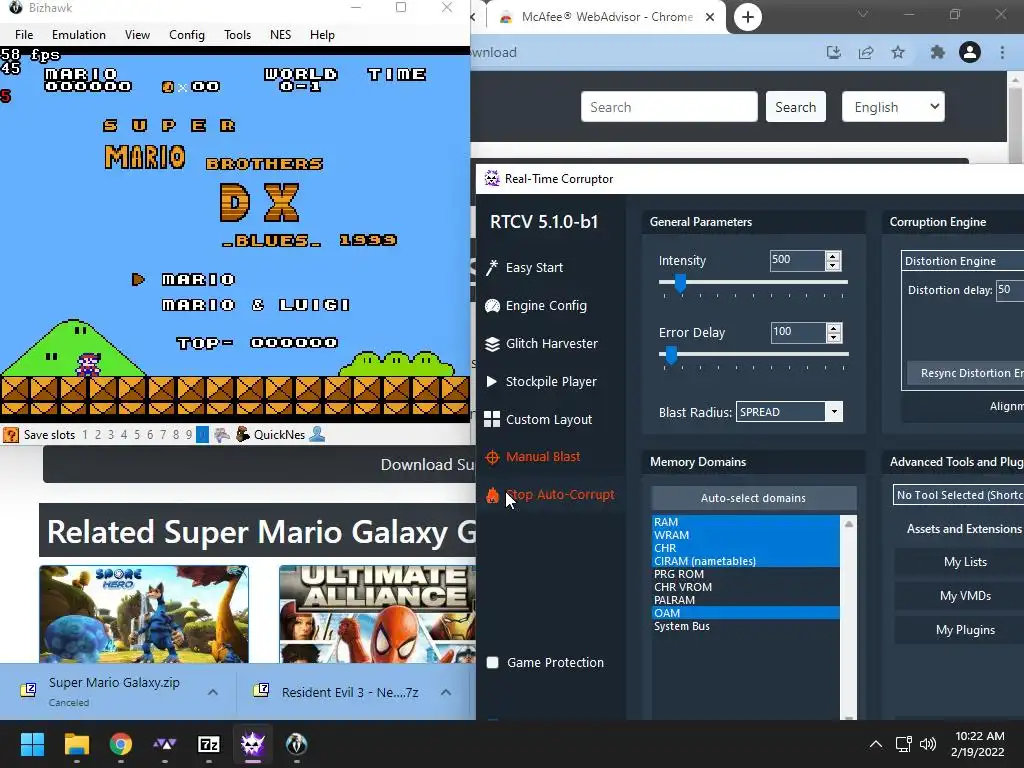The height and width of the screenshot is (768, 1024).
Task: Click the Intensity slider handle
Action: tap(680, 283)
